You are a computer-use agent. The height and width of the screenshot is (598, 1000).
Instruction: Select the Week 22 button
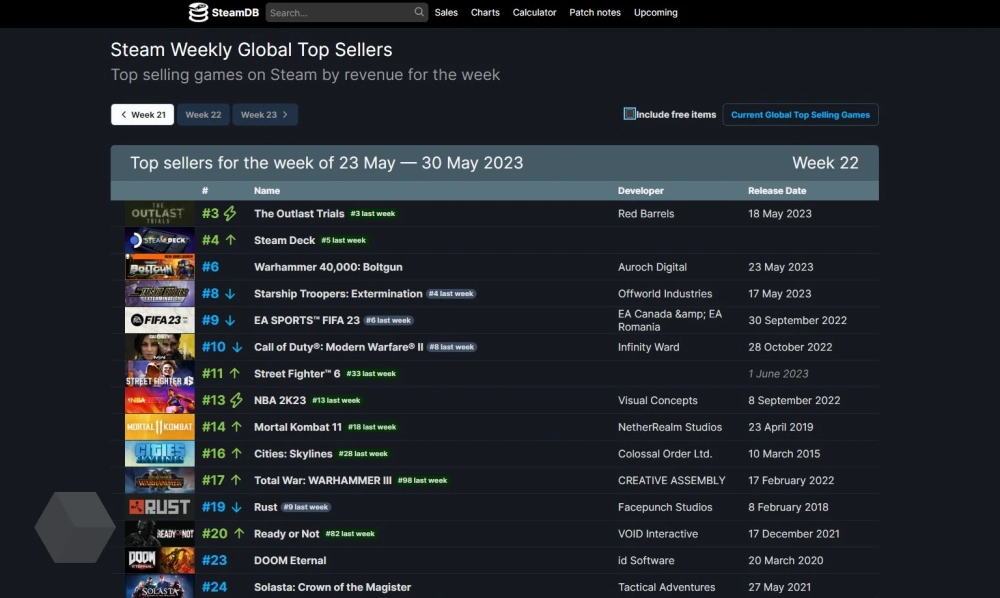pyautogui.click(x=203, y=115)
